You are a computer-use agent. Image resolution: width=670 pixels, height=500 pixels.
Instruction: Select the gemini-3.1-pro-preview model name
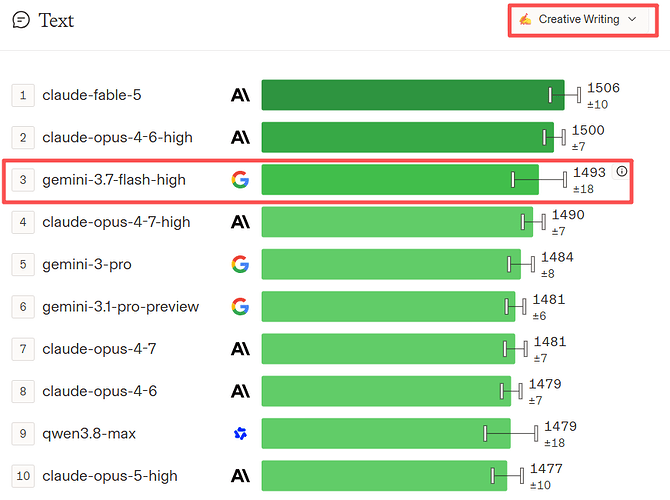point(120,307)
